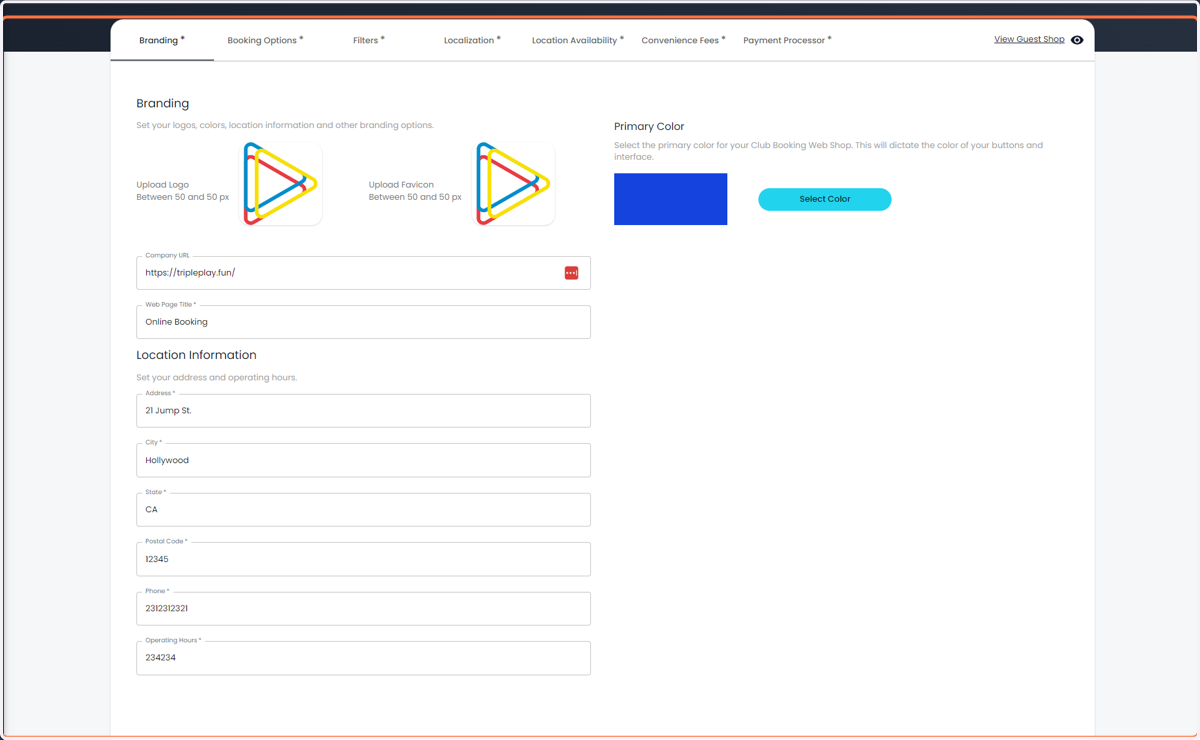Click the City field containing Hollywood

pos(363,460)
